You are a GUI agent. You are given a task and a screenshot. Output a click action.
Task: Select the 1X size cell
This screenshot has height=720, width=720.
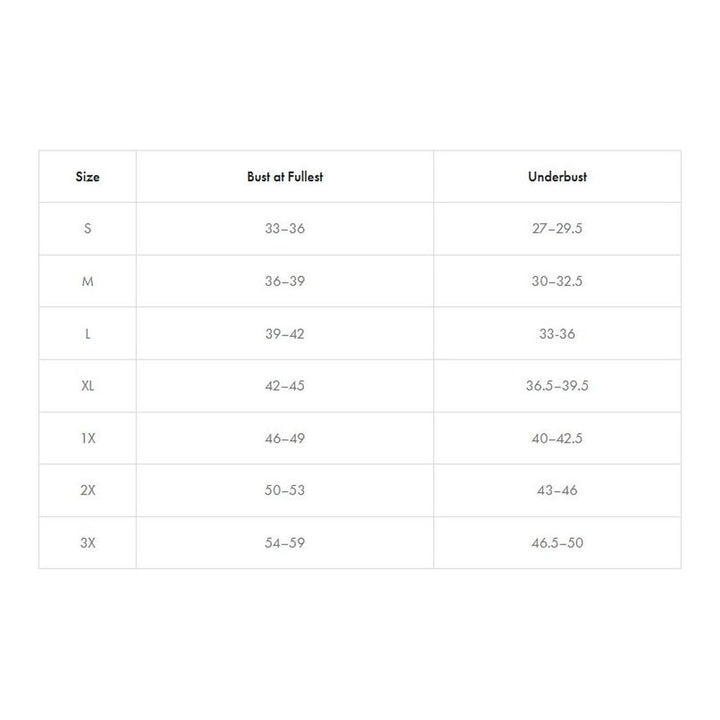pyautogui.click(x=88, y=438)
